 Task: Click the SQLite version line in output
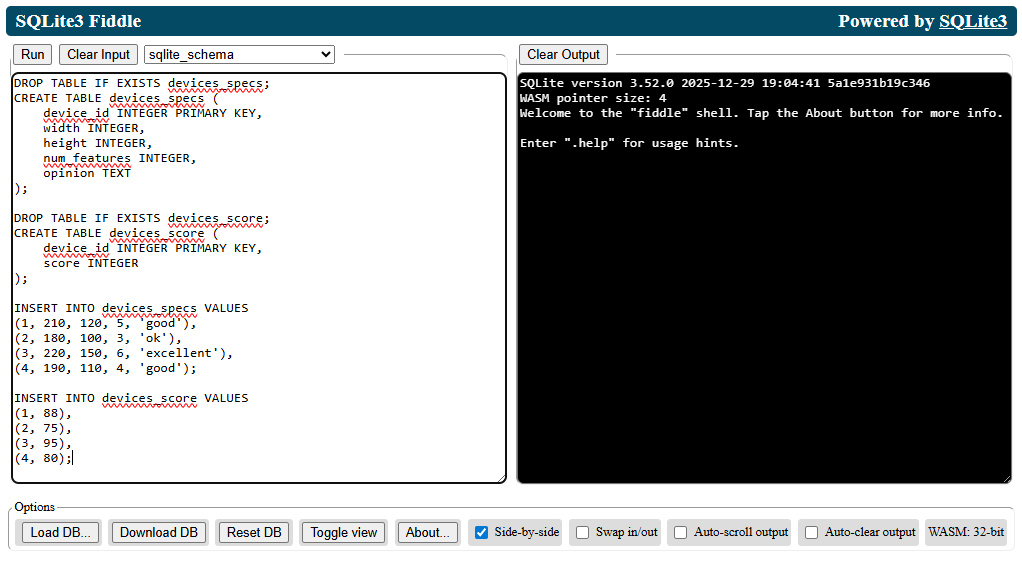(725, 83)
